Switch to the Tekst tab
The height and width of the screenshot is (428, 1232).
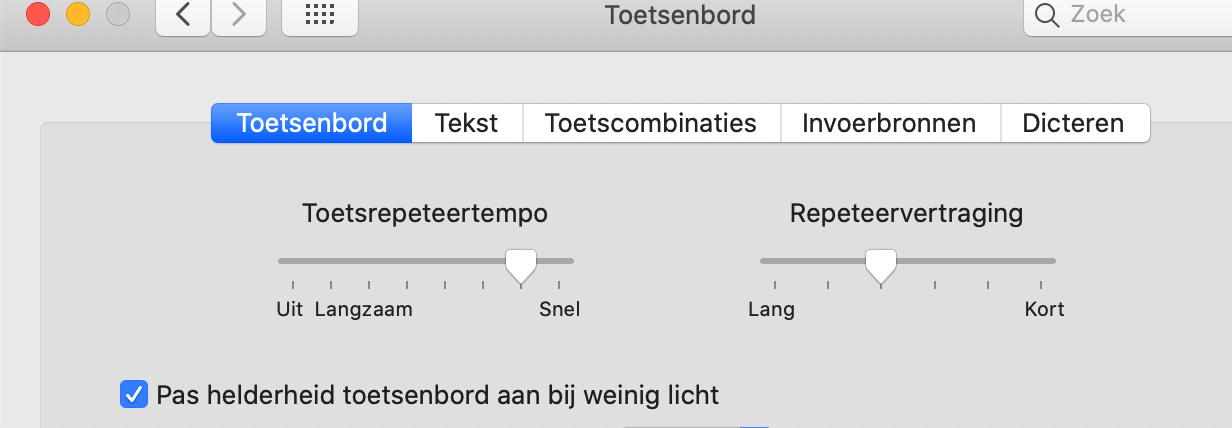click(466, 124)
